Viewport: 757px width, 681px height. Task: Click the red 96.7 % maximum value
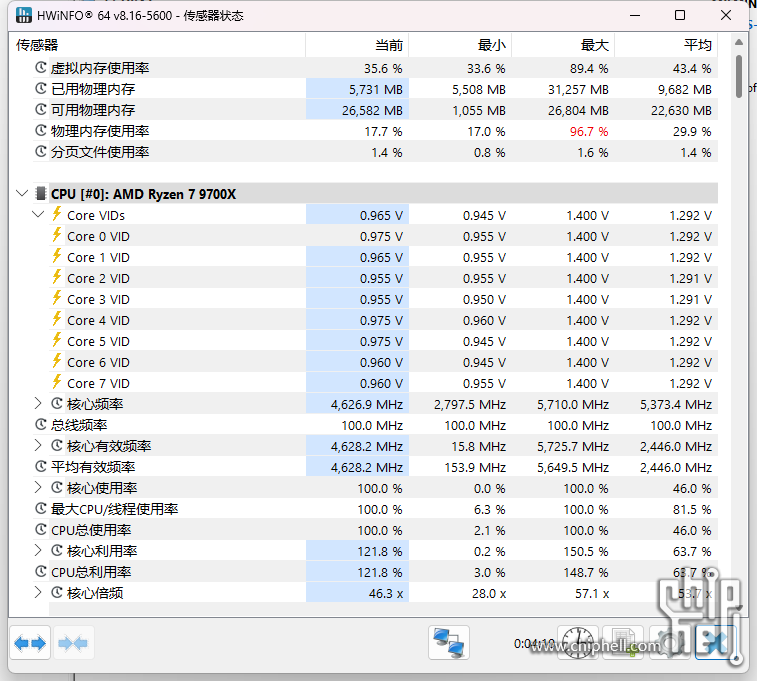pyautogui.click(x=589, y=131)
